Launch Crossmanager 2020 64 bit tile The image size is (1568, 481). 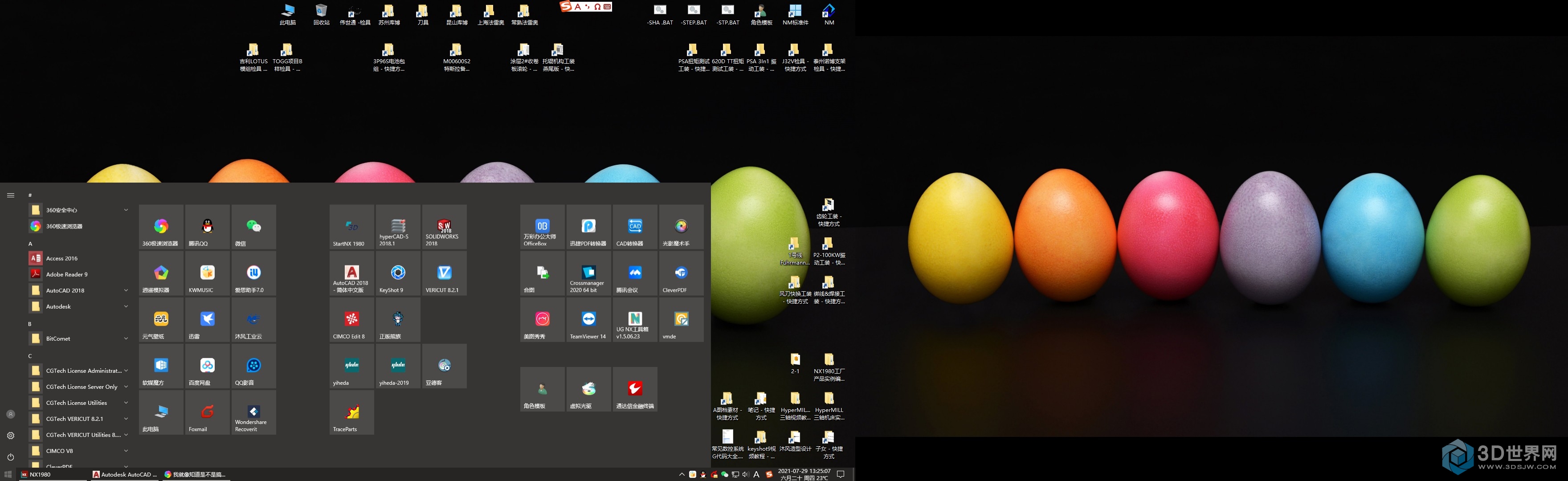tap(588, 273)
